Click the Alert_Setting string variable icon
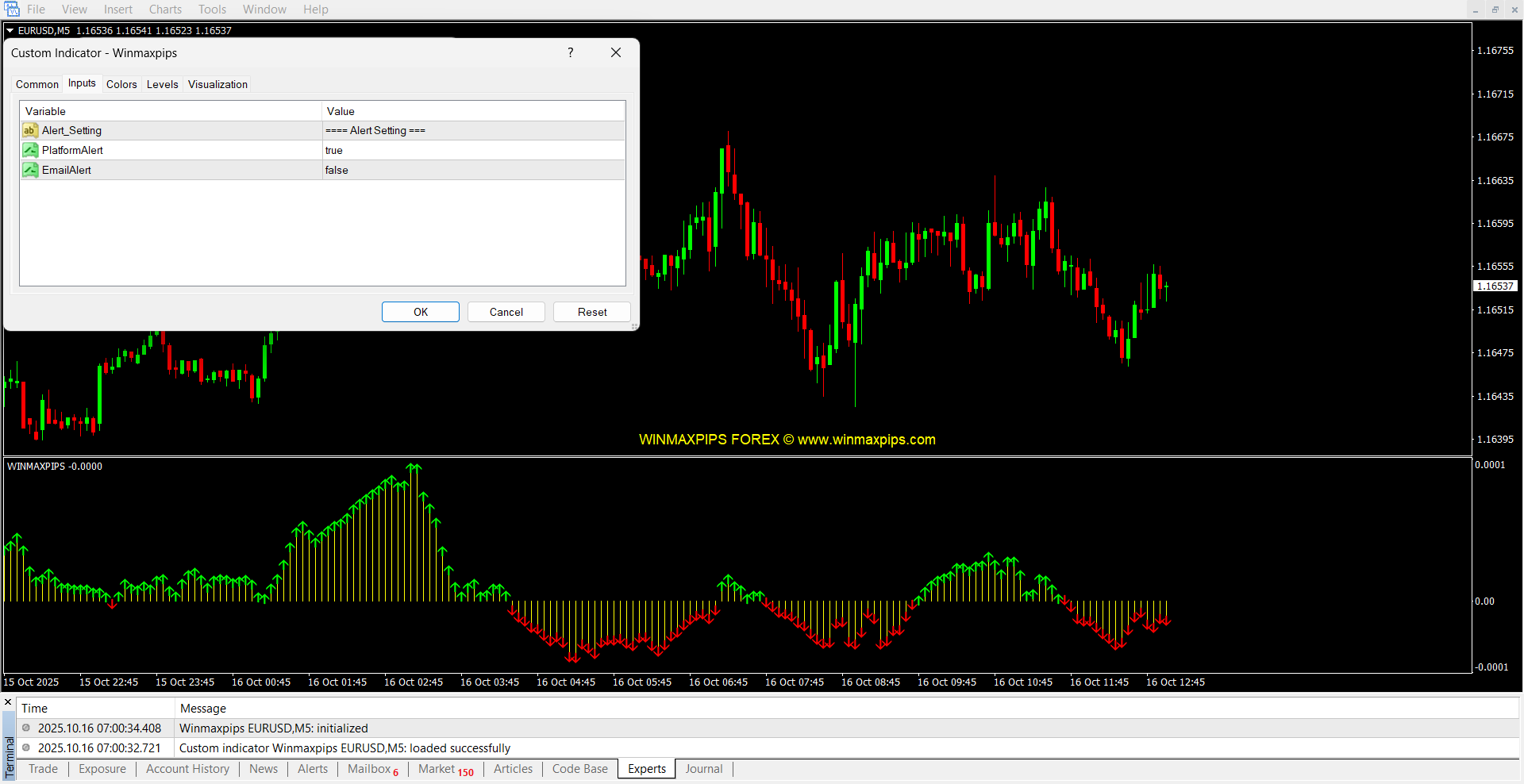Image resolution: width=1524 pixels, height=784 pixels. coord(30,131)
